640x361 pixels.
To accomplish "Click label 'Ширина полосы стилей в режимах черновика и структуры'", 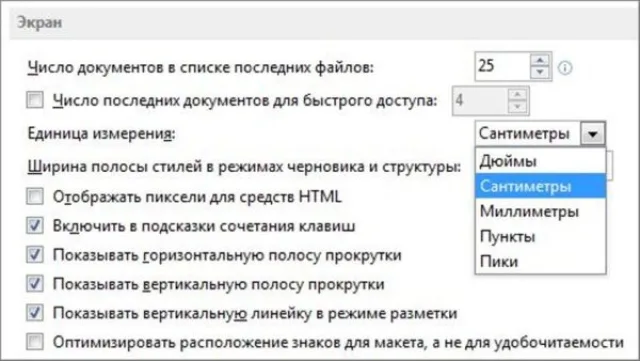I will tap(244, 167).
